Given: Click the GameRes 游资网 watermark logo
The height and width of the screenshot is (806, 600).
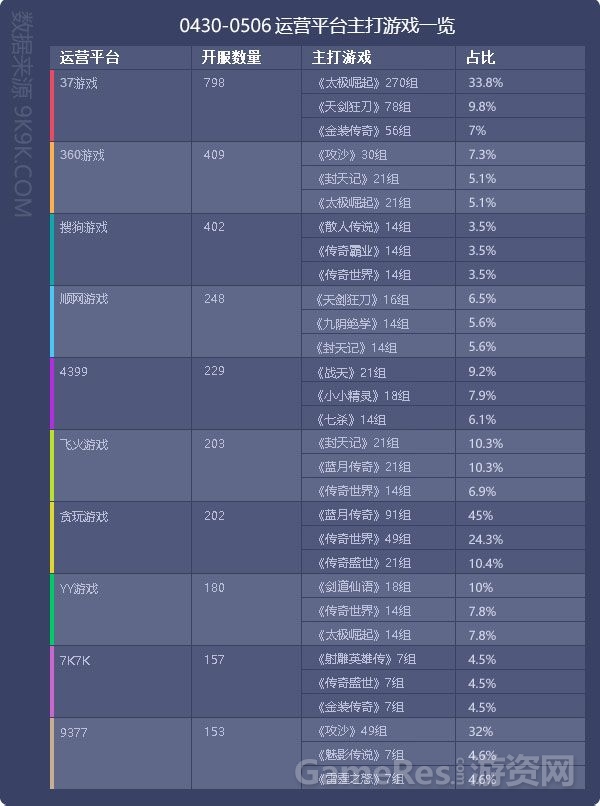Looking at the screenshot, I should 435,771.
